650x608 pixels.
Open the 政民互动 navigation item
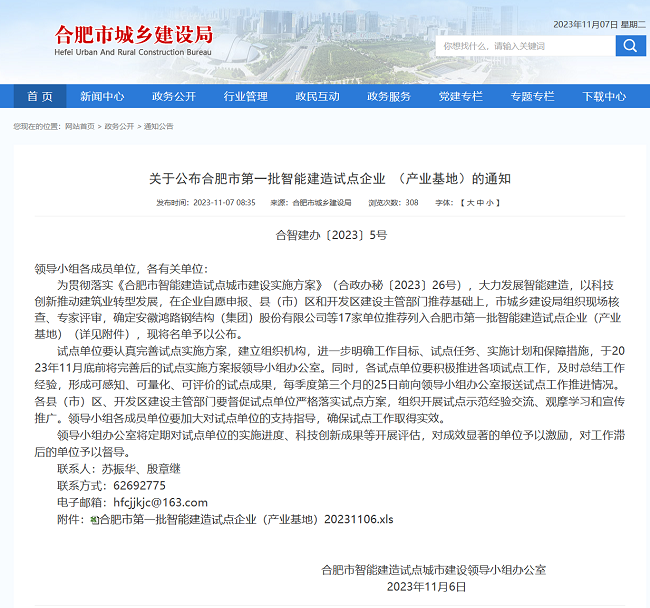[x=317, y=97]
